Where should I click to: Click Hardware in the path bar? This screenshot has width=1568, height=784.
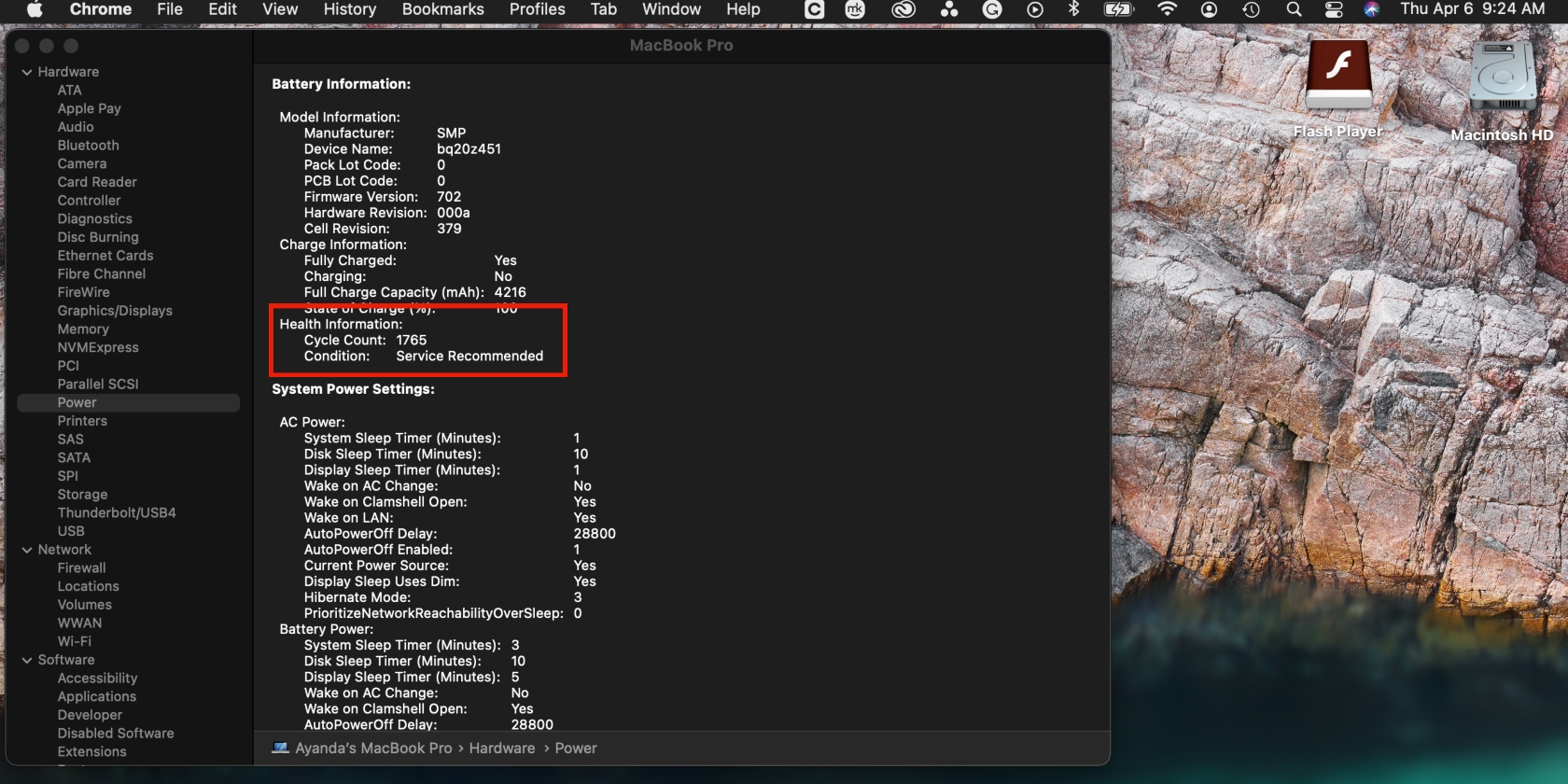[x=502, y=749]
